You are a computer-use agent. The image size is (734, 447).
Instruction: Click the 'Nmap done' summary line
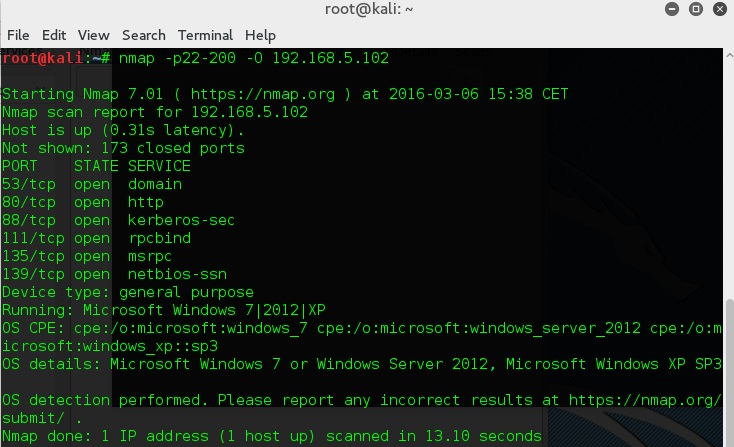[271, 436]
